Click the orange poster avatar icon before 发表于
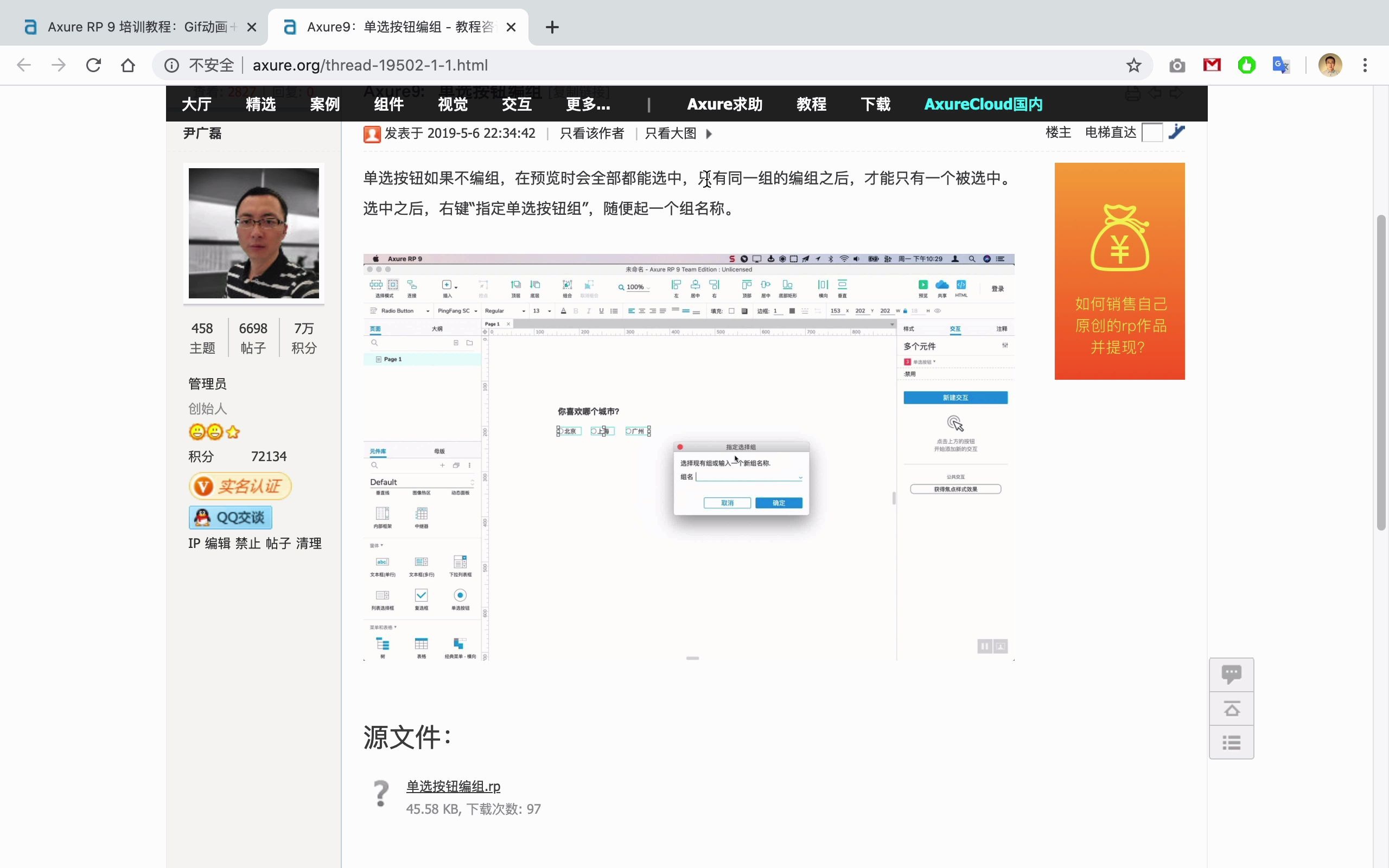This screenshot has width=1389, height=868. (x=372, y=134)
